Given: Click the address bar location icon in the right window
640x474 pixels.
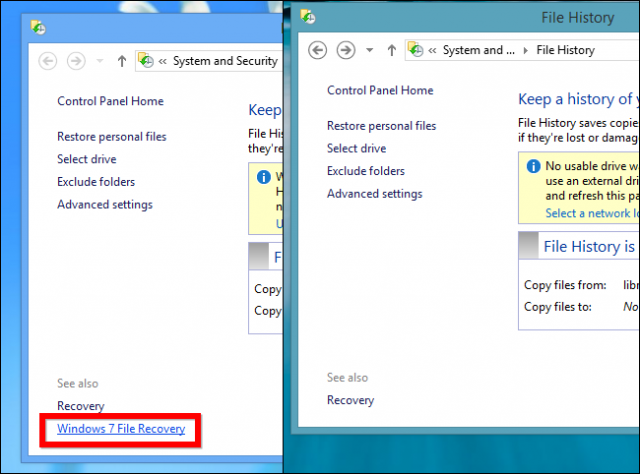Looking at the screenshot, I should tap(416, 50).
